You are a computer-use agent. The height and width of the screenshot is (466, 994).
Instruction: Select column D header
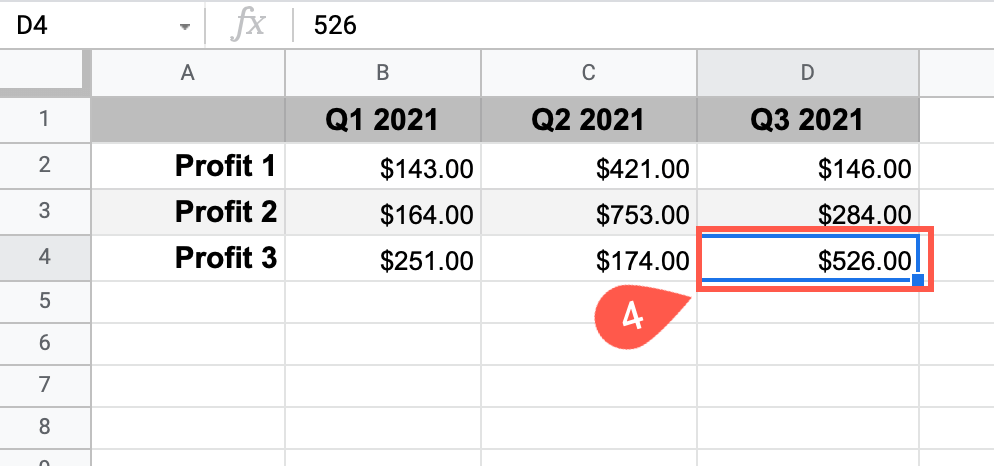click(808, 73)
